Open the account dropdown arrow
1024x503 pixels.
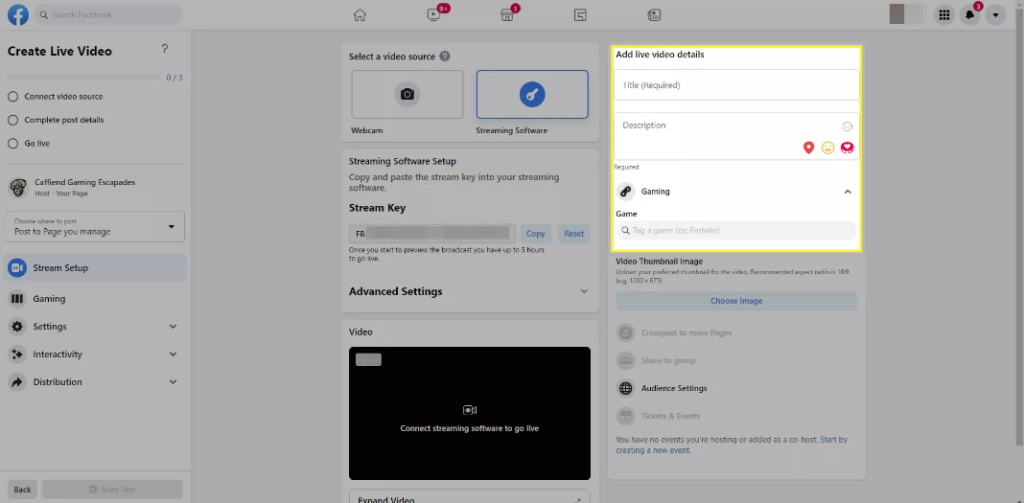pos(995,15)
